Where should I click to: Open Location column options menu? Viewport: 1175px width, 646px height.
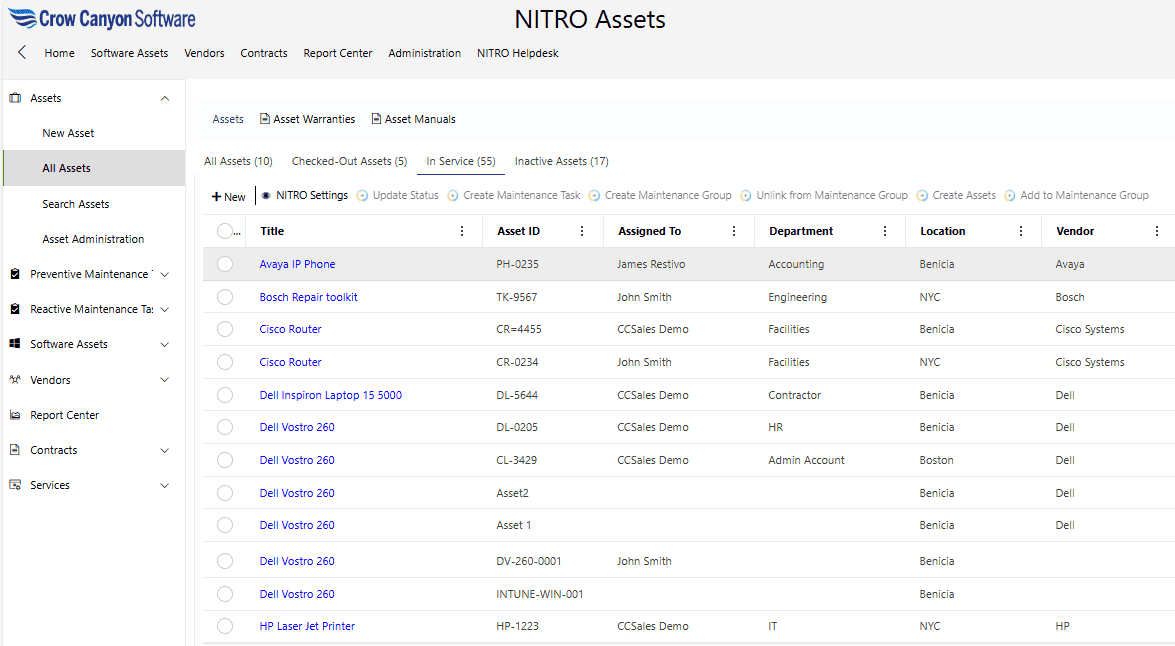1021,232
